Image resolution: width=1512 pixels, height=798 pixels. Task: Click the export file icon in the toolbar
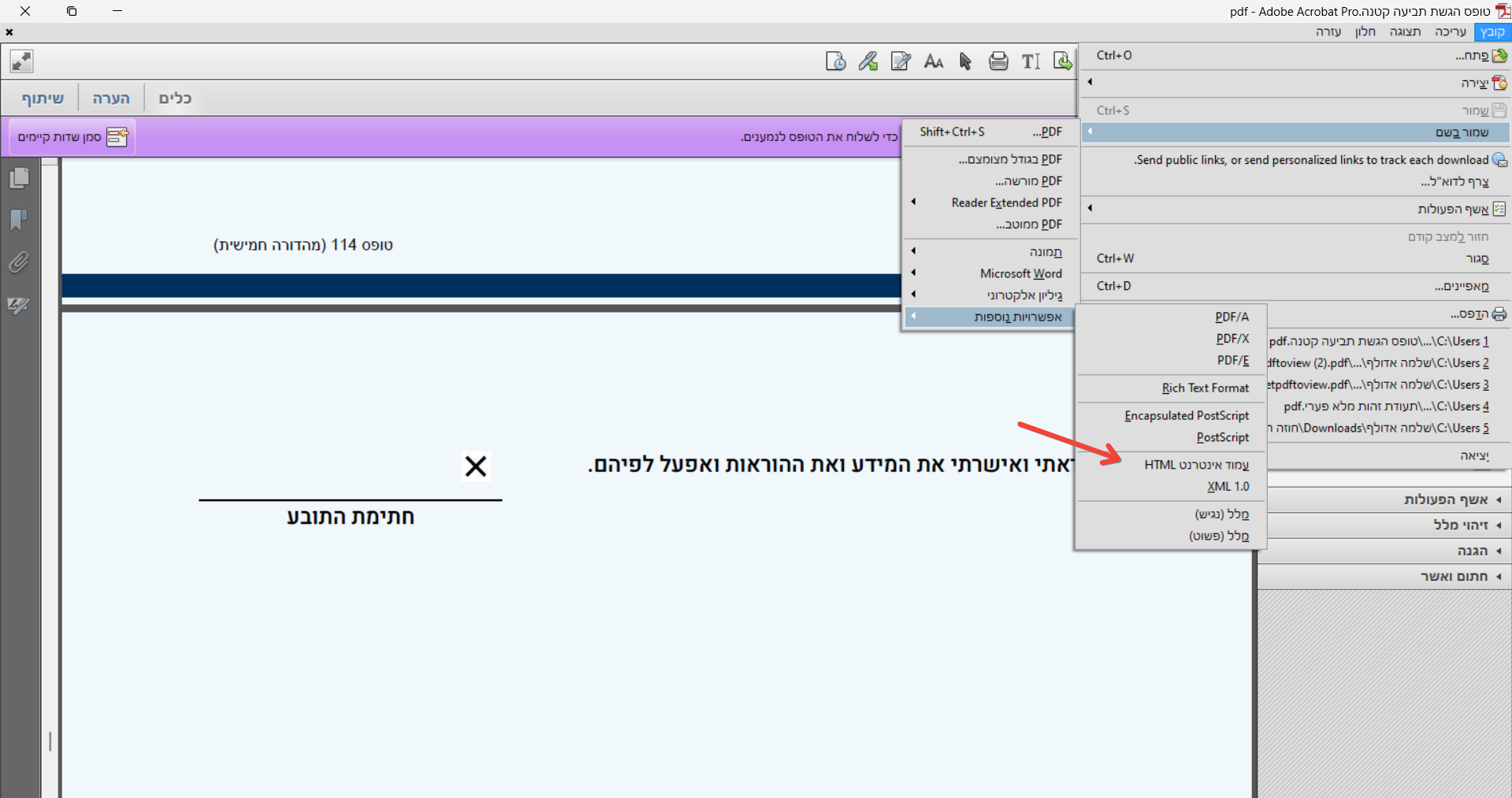point(1063,61)
